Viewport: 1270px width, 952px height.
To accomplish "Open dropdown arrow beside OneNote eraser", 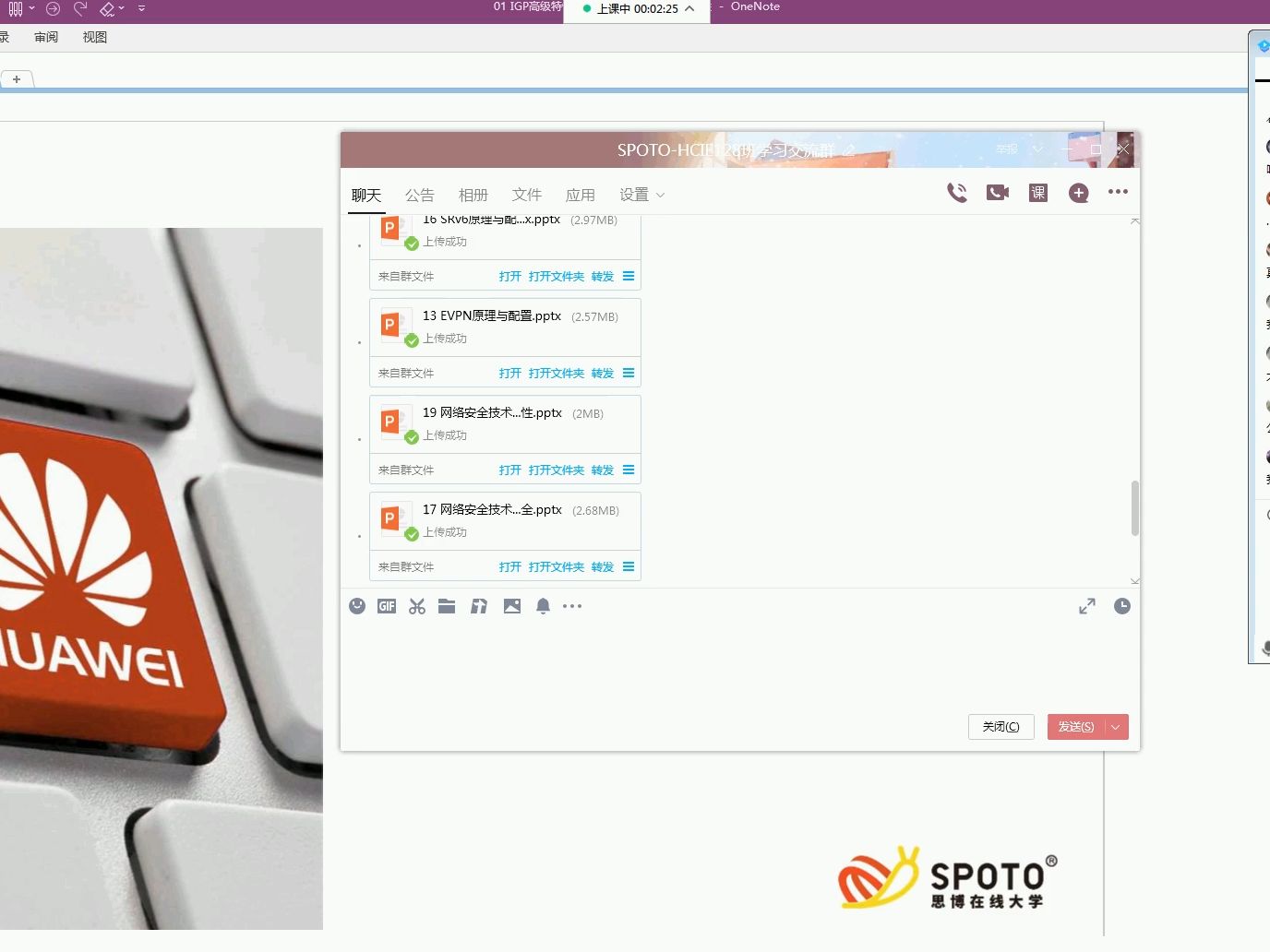I will 122,8.
